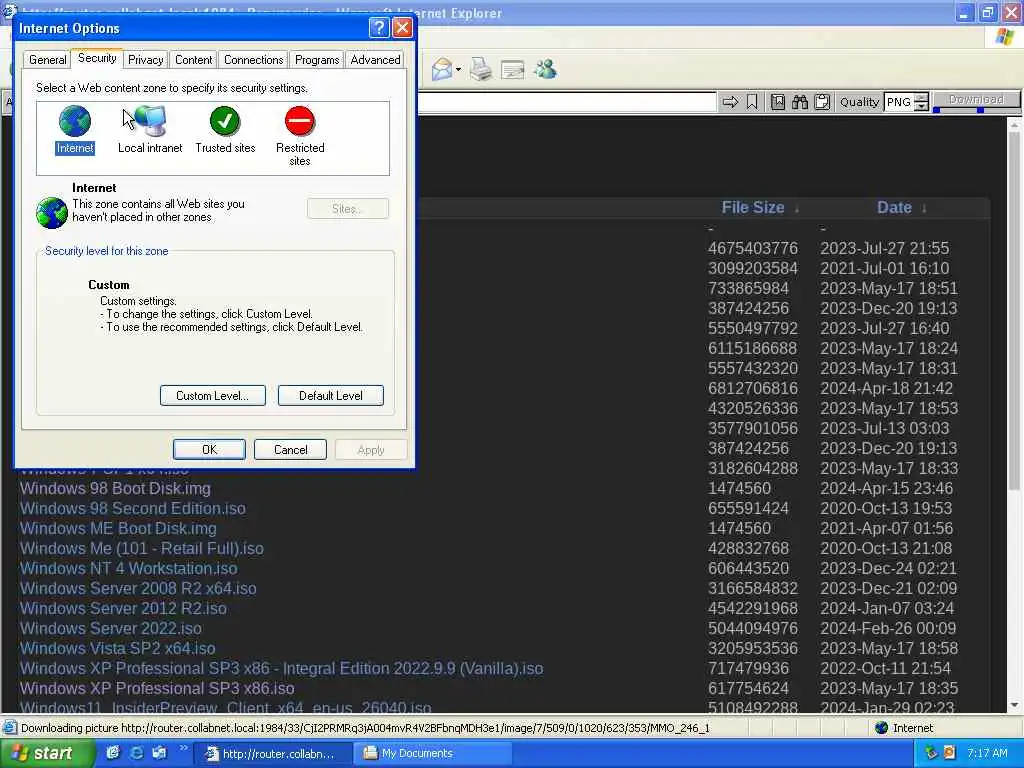Open Windows Server 2008 R2 x64.iso link
Screen dimensions: 1024x768
click(138, 588)
